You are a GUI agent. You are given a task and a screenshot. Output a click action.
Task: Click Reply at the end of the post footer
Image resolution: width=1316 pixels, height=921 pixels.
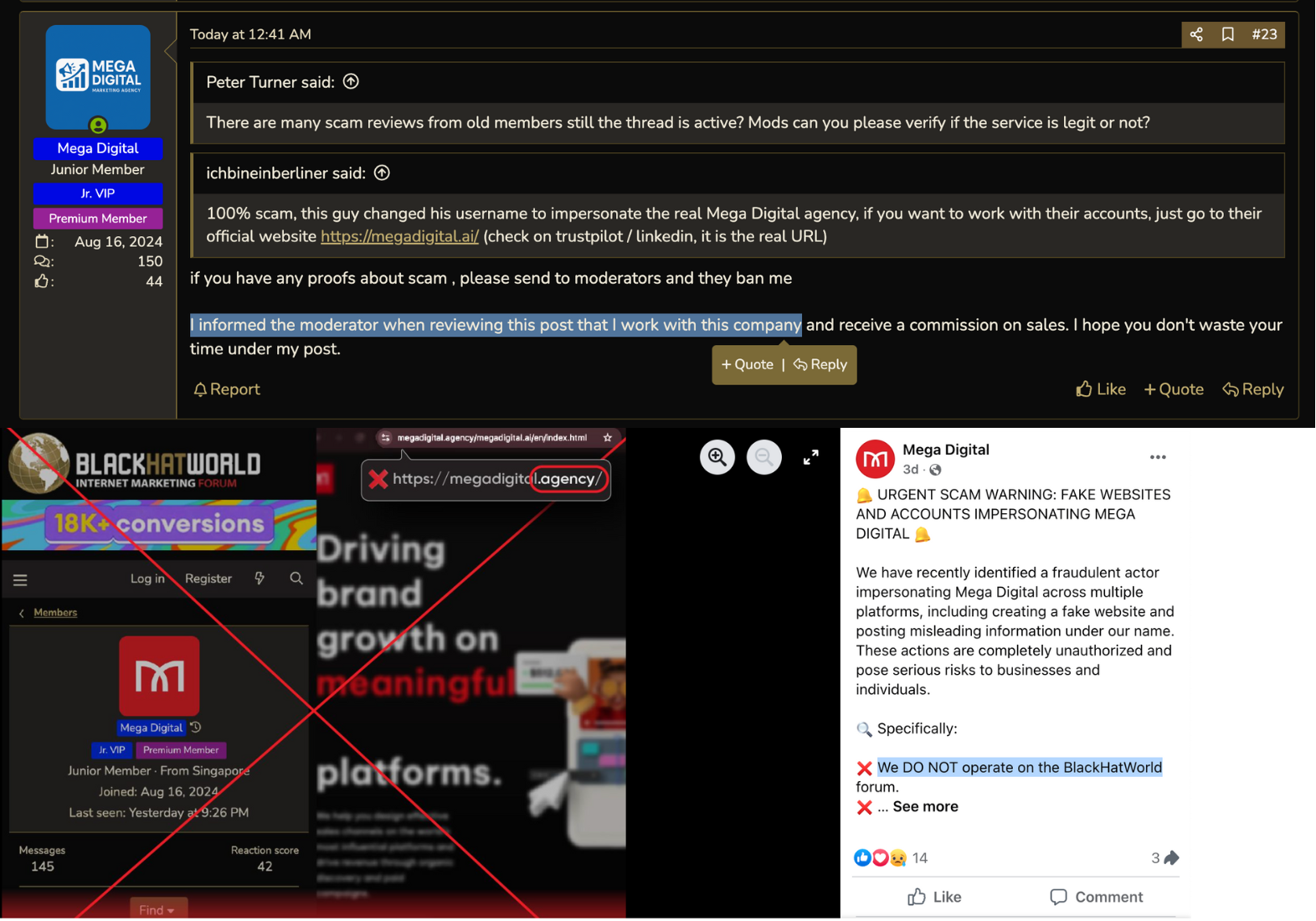[x=1253, y=389]
